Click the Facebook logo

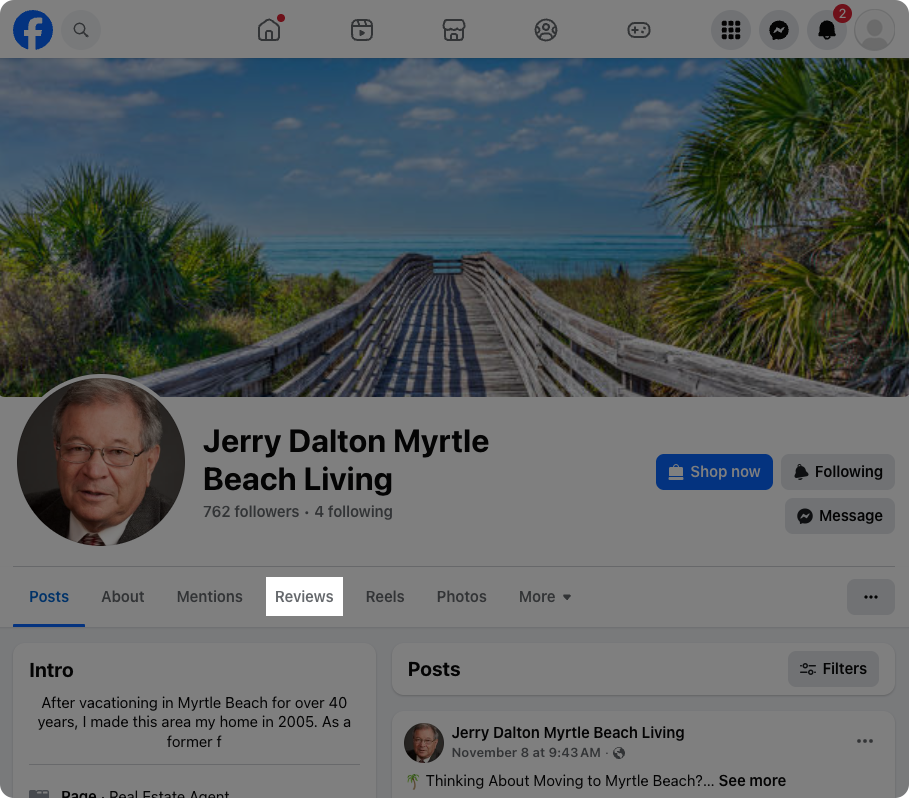(x=33, y=30)
